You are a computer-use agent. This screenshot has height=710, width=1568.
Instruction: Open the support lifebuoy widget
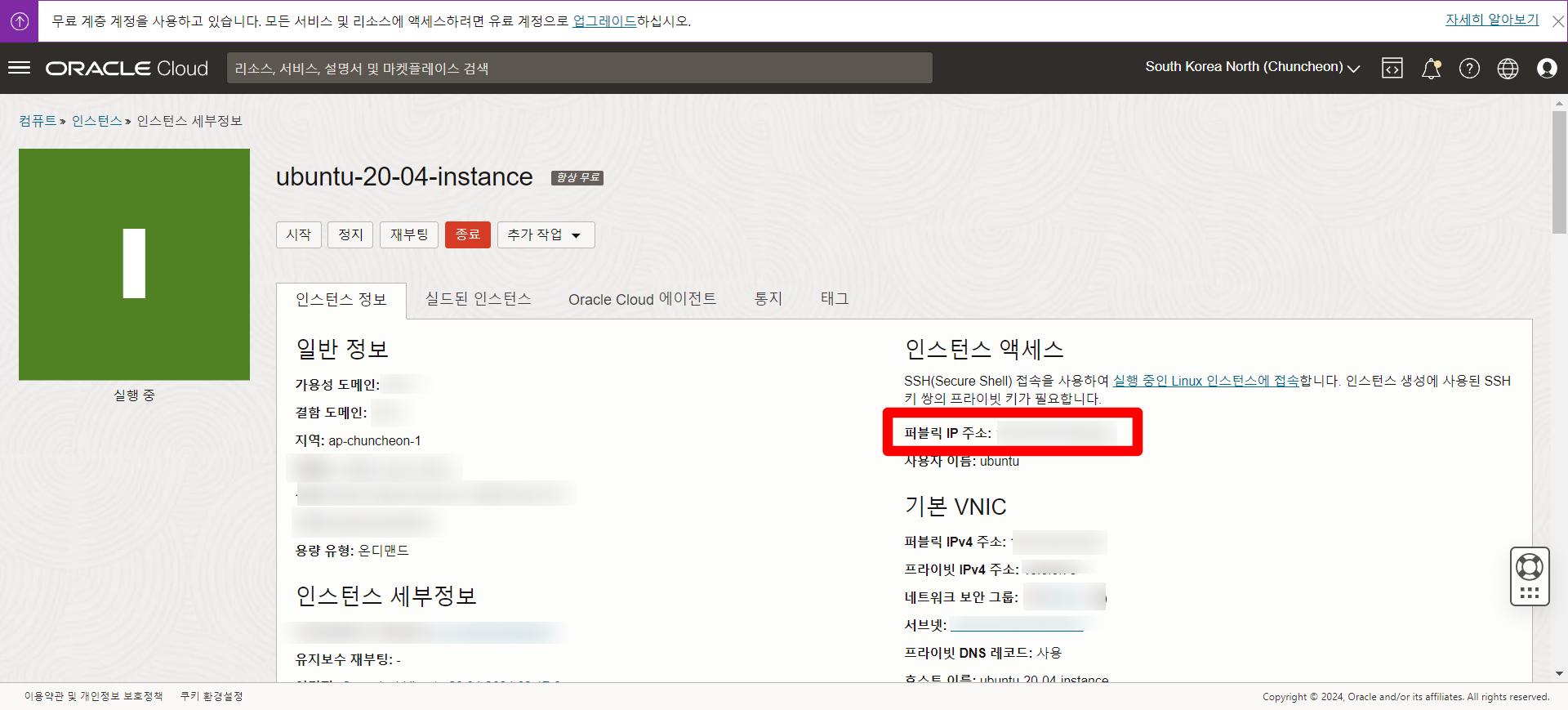pos(1530,576)
